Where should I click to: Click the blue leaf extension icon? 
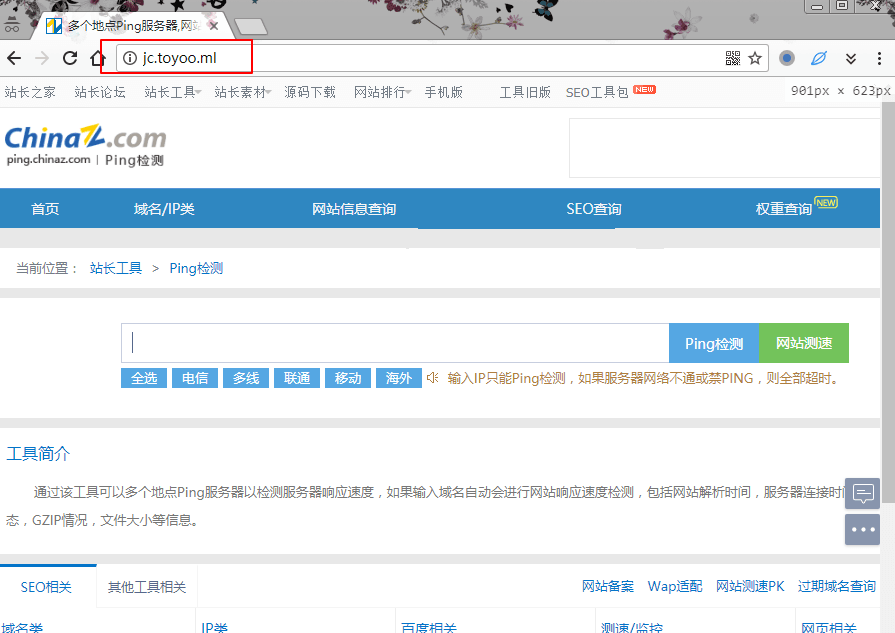coord(818,58)
